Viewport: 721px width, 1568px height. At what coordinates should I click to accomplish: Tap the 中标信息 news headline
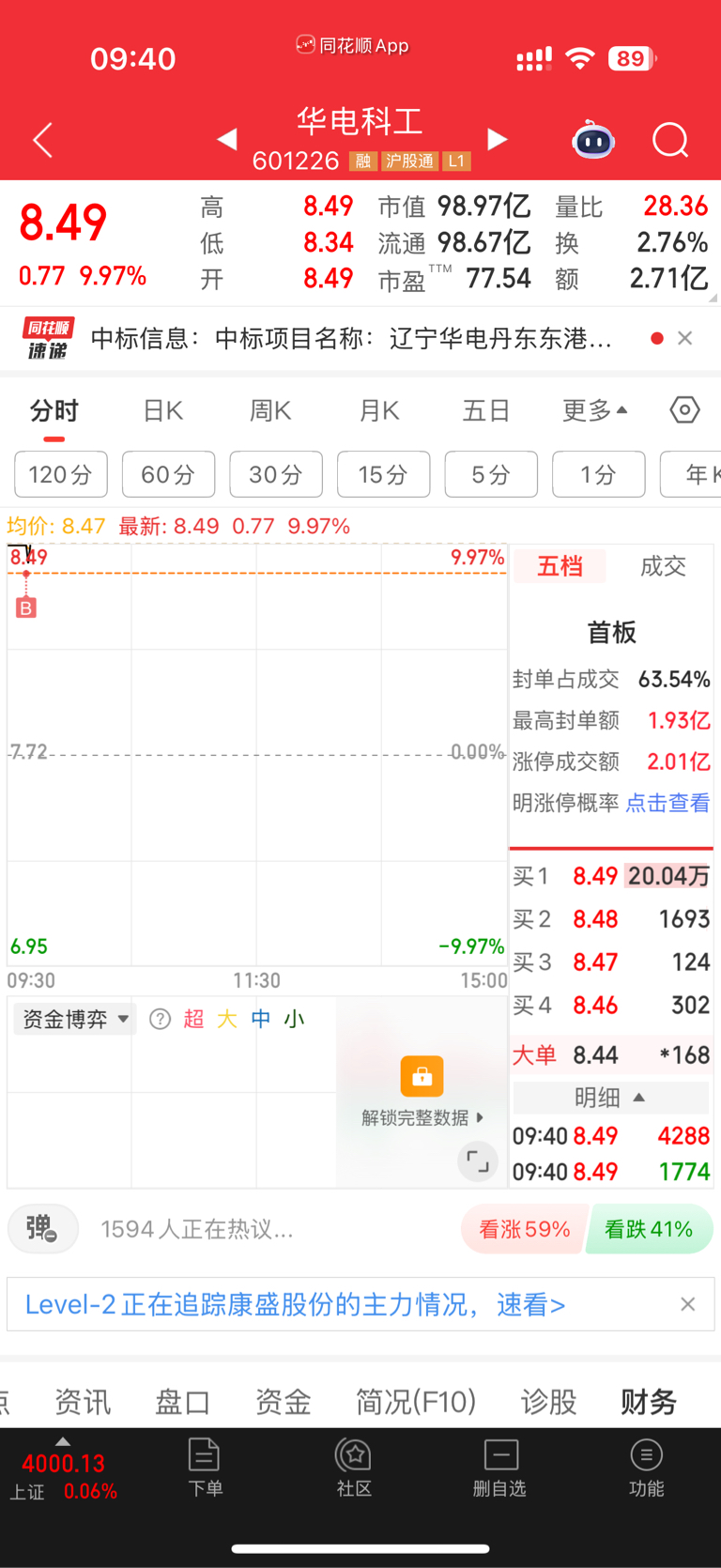pos(351,338)
